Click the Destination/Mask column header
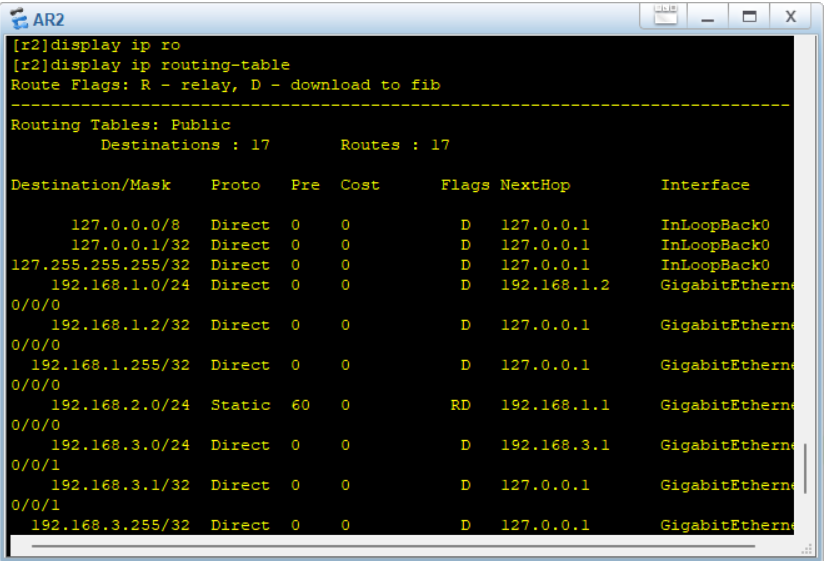Screen dimensions: 825x561 coord(91,185)
